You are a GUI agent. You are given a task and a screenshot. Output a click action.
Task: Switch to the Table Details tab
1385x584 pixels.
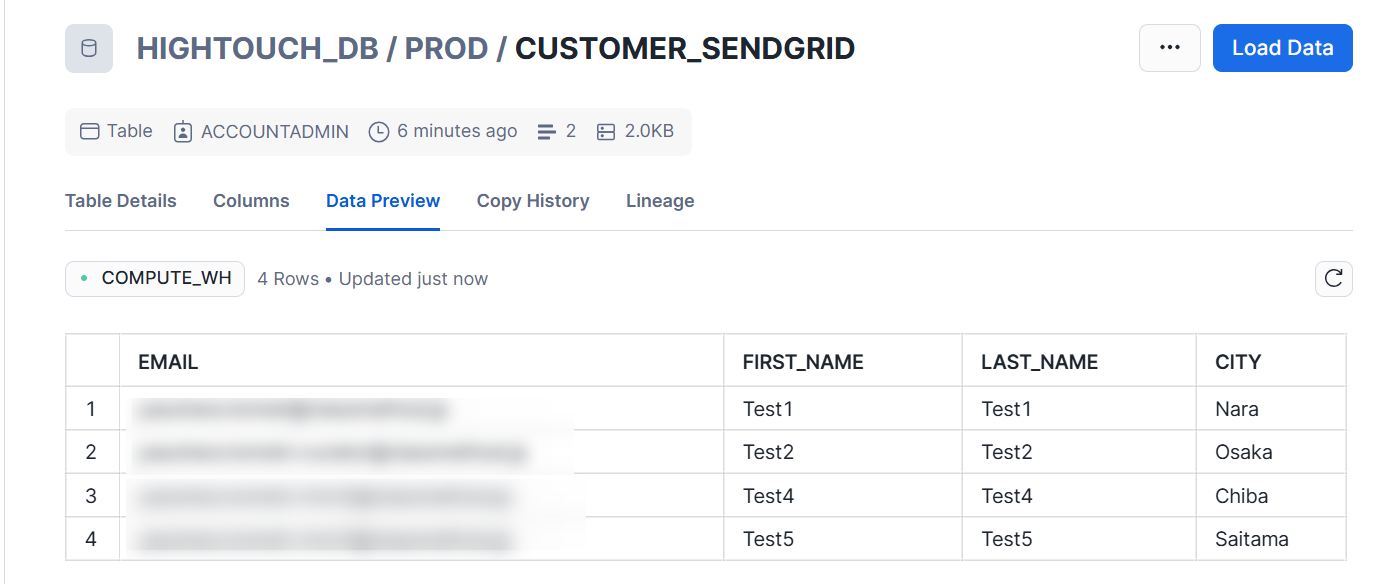120,201
